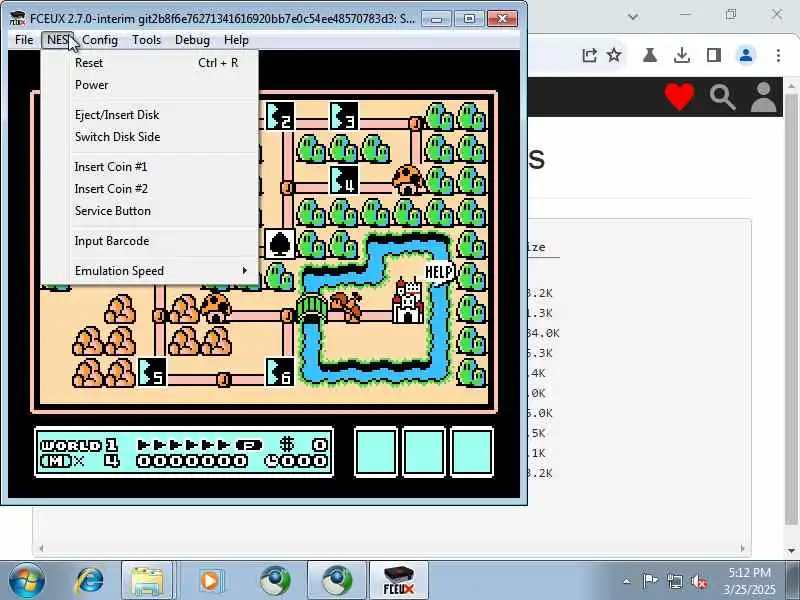The width and height of the screenshot is (800, 600).
Task: Open the Action Center flag icon
Action: (x=649, y=581)
